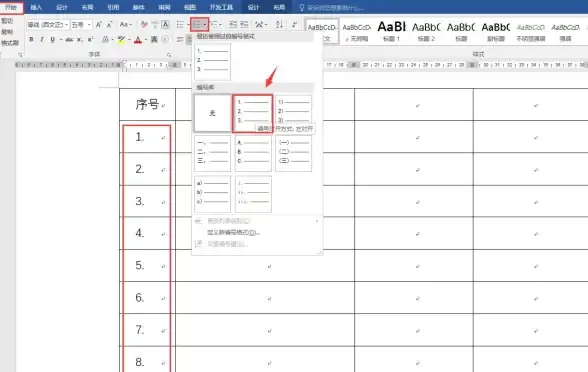
Task: Toggle italic formatting
Action: coord(42,39)
